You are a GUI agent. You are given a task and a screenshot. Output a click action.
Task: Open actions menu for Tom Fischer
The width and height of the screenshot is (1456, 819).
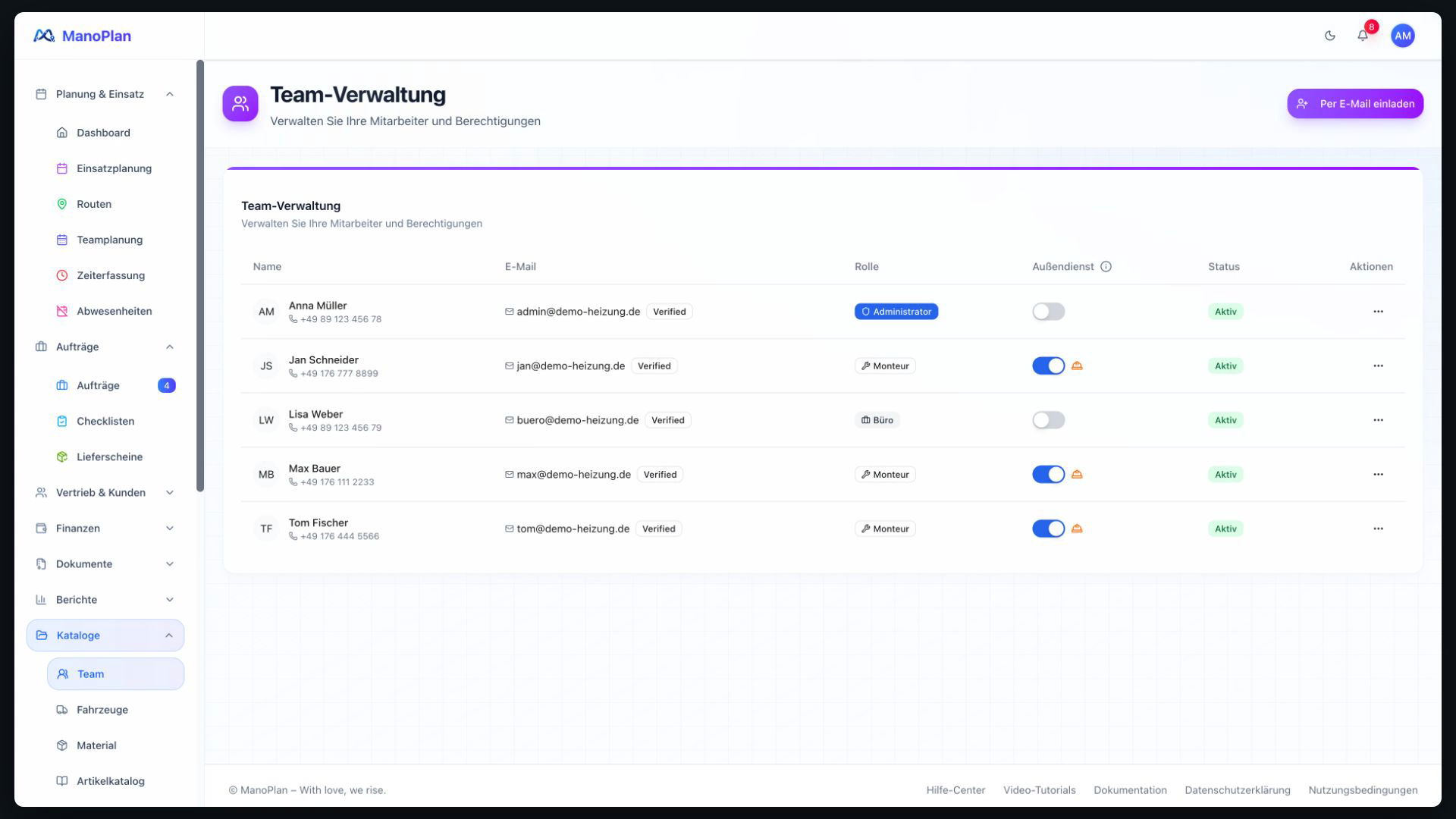pos(1378,529)
